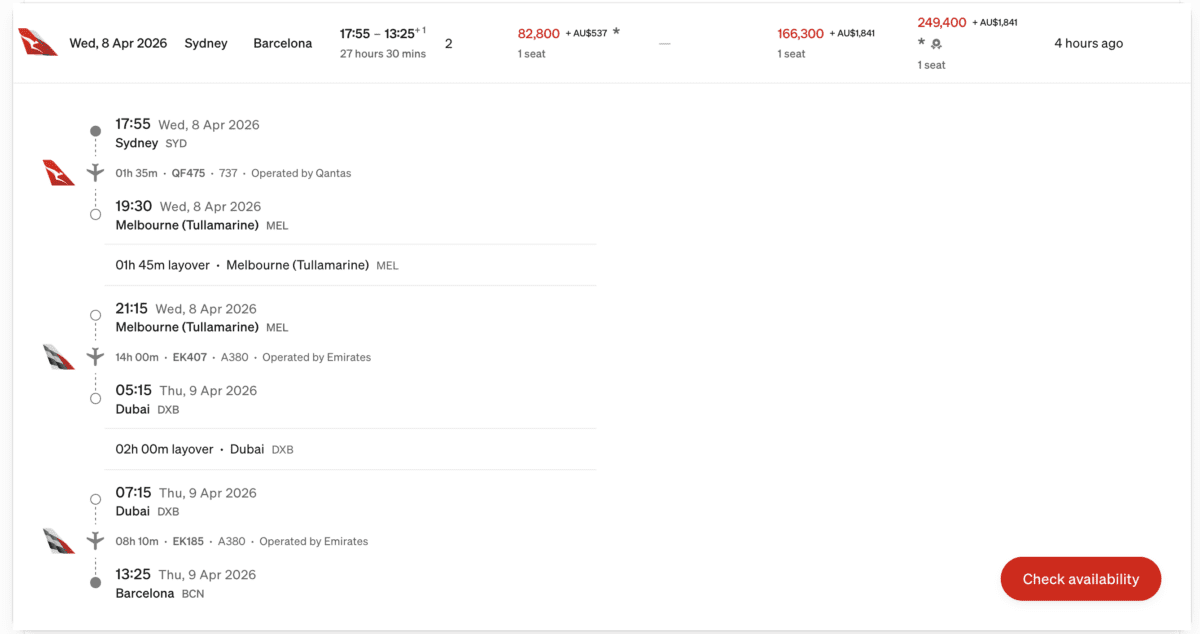Click the airplane icon on the EK185 segment

coord(96,541)
